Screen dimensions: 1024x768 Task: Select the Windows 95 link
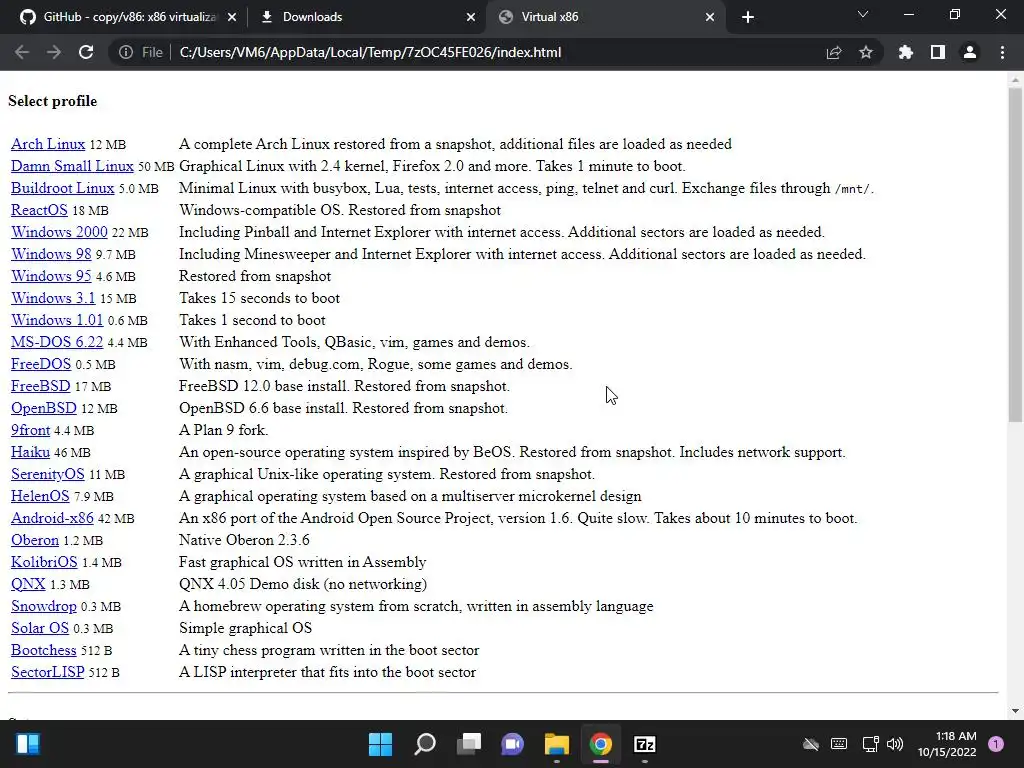(x=51, y=276)
